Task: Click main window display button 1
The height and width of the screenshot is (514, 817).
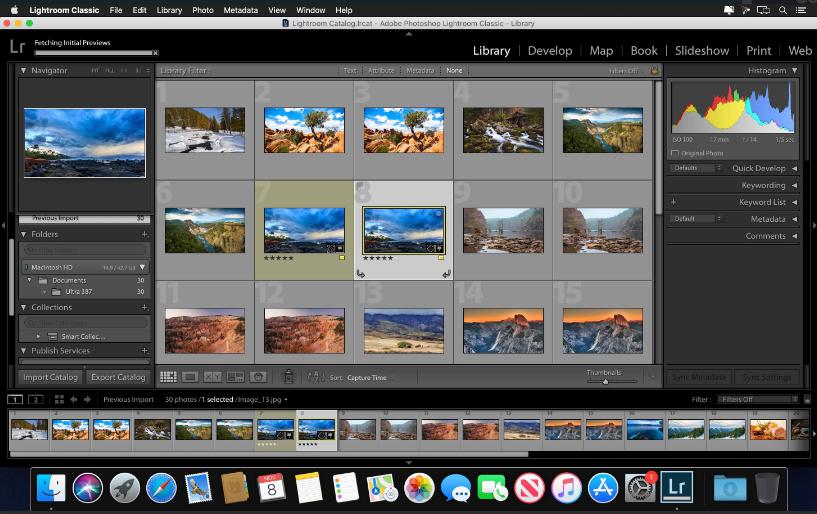Action: 15,399
